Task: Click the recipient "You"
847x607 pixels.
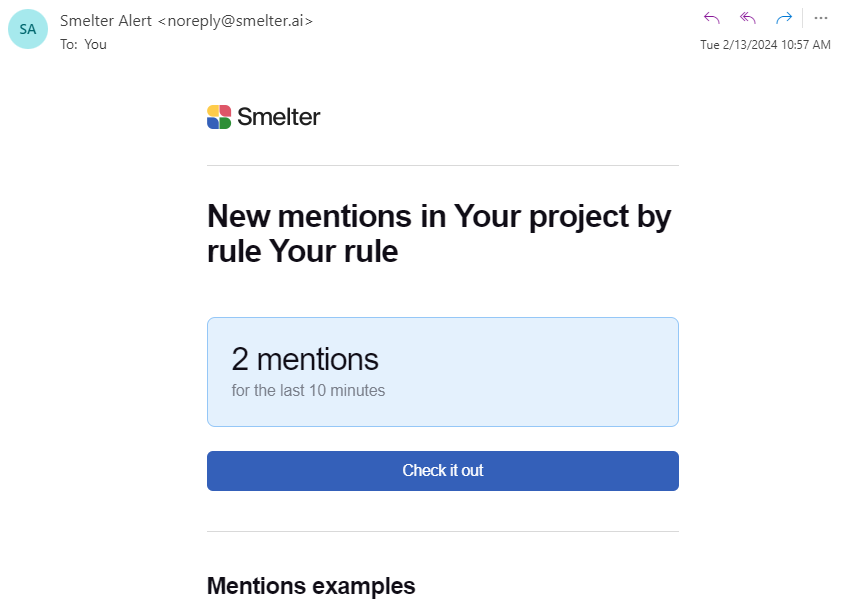Action: coord(95,44)
